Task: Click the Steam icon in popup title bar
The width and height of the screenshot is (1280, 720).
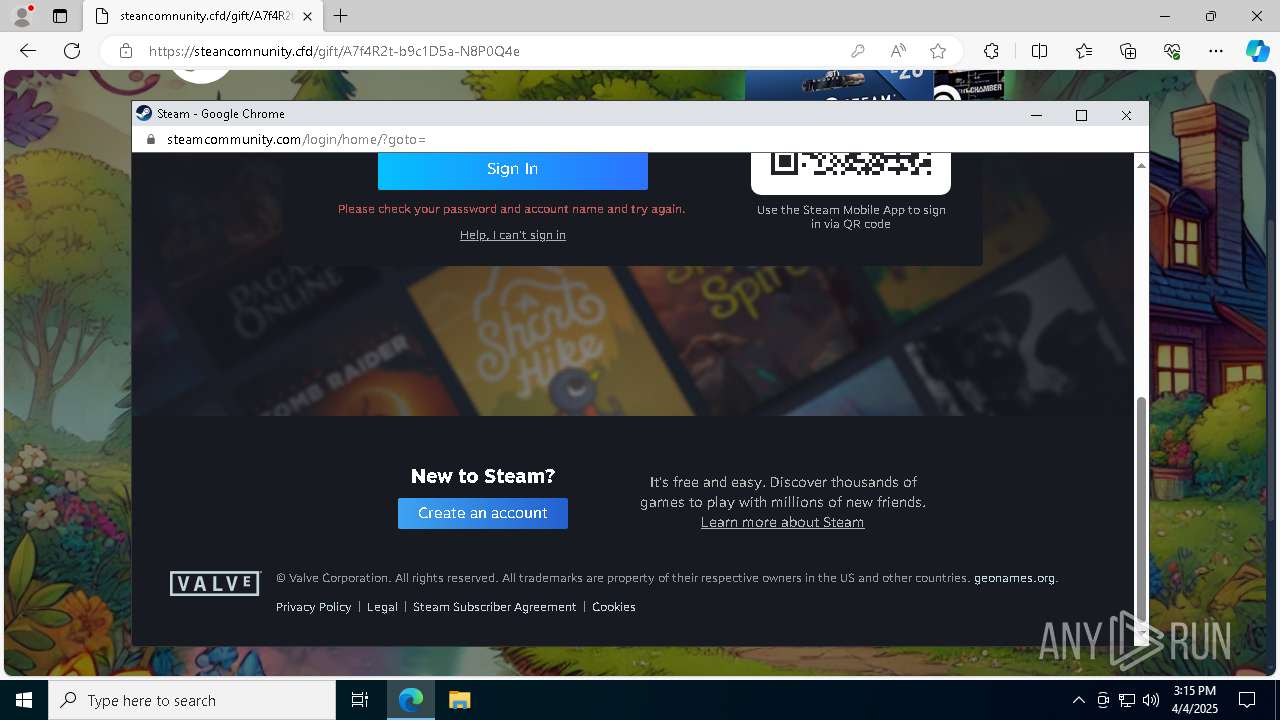Action: (144, 114)
